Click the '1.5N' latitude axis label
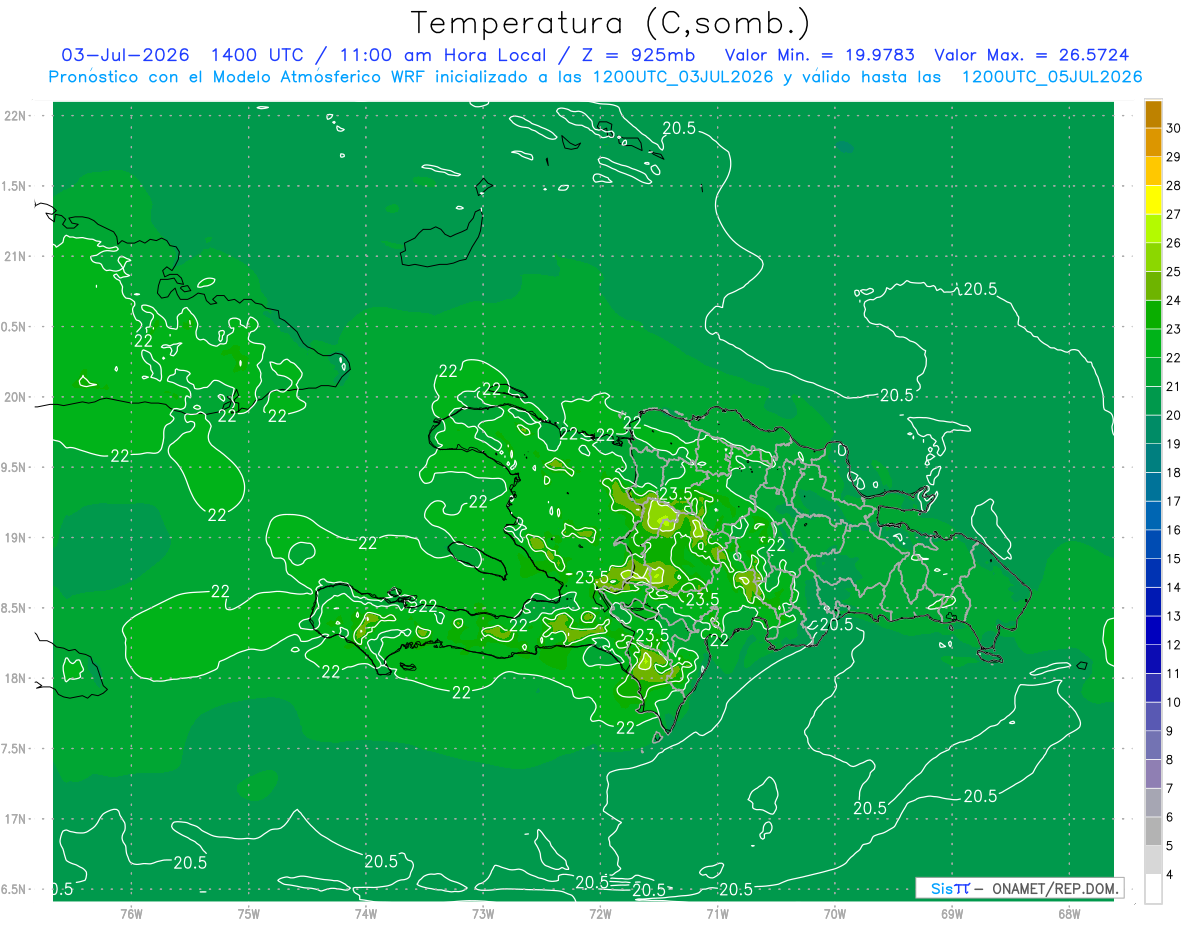This screenshot has width=1200, height=927. tap(15, 186)
